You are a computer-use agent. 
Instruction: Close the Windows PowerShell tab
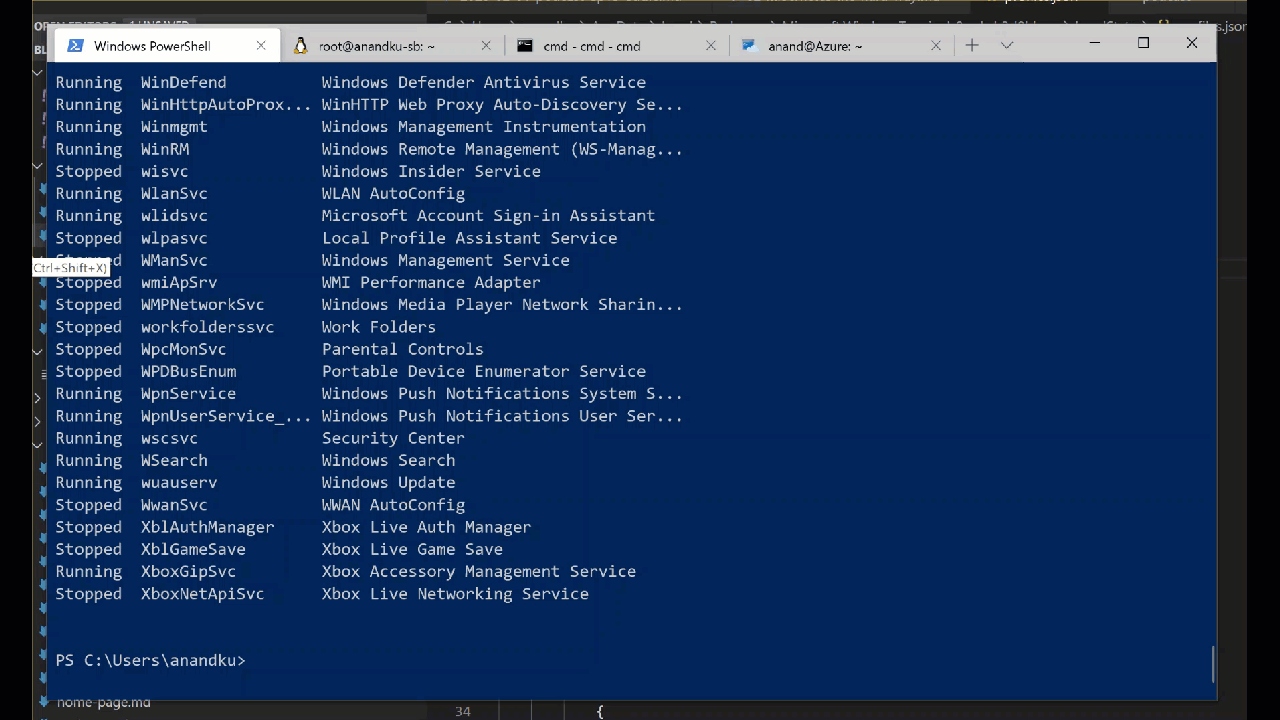pos(261,46)
